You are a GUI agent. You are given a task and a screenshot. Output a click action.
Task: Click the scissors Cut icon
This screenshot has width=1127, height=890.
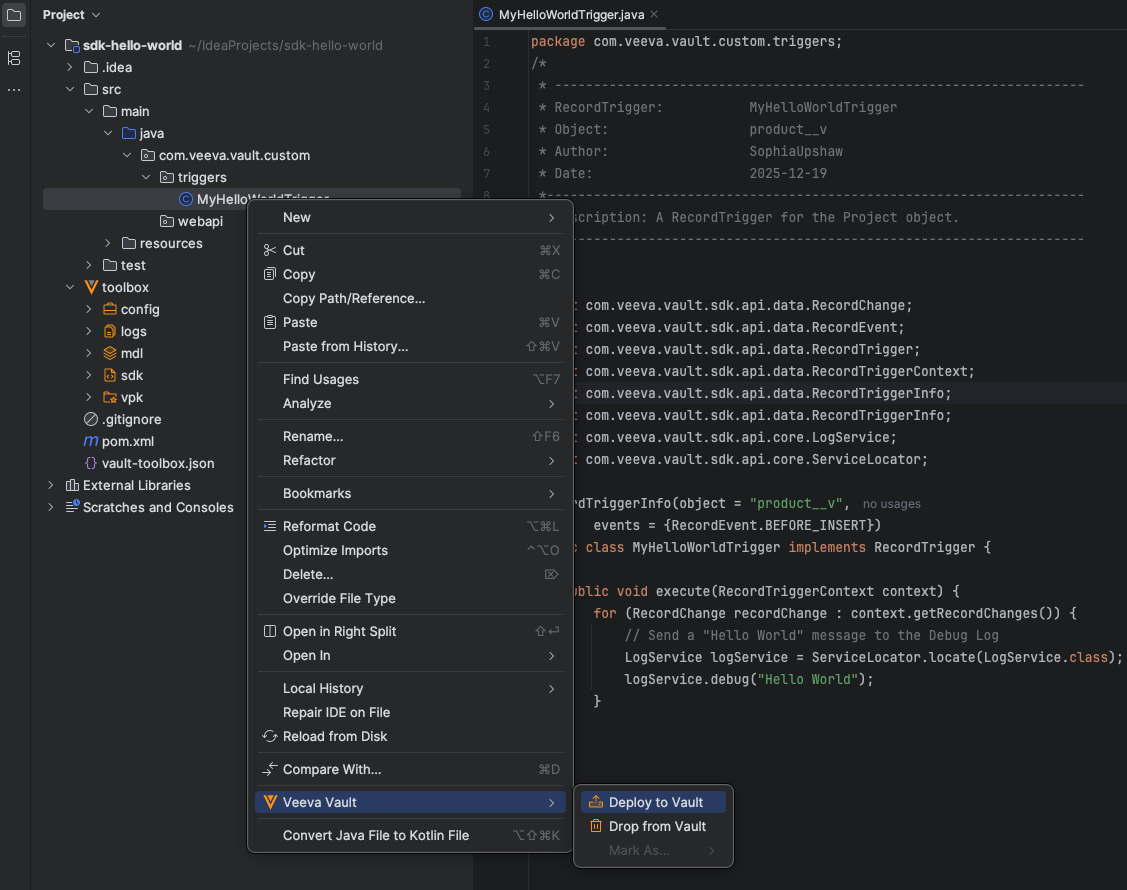coord(270,250)
